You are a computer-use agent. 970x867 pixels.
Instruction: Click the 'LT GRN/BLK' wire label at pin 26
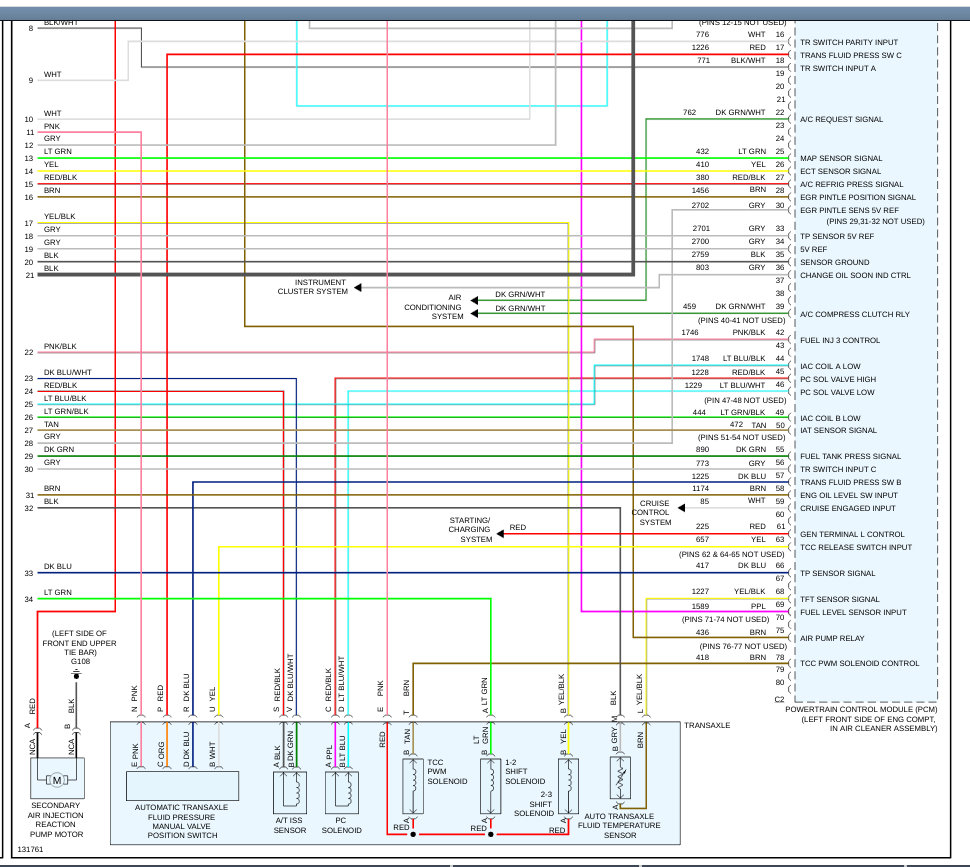click(x=66, y=411)
